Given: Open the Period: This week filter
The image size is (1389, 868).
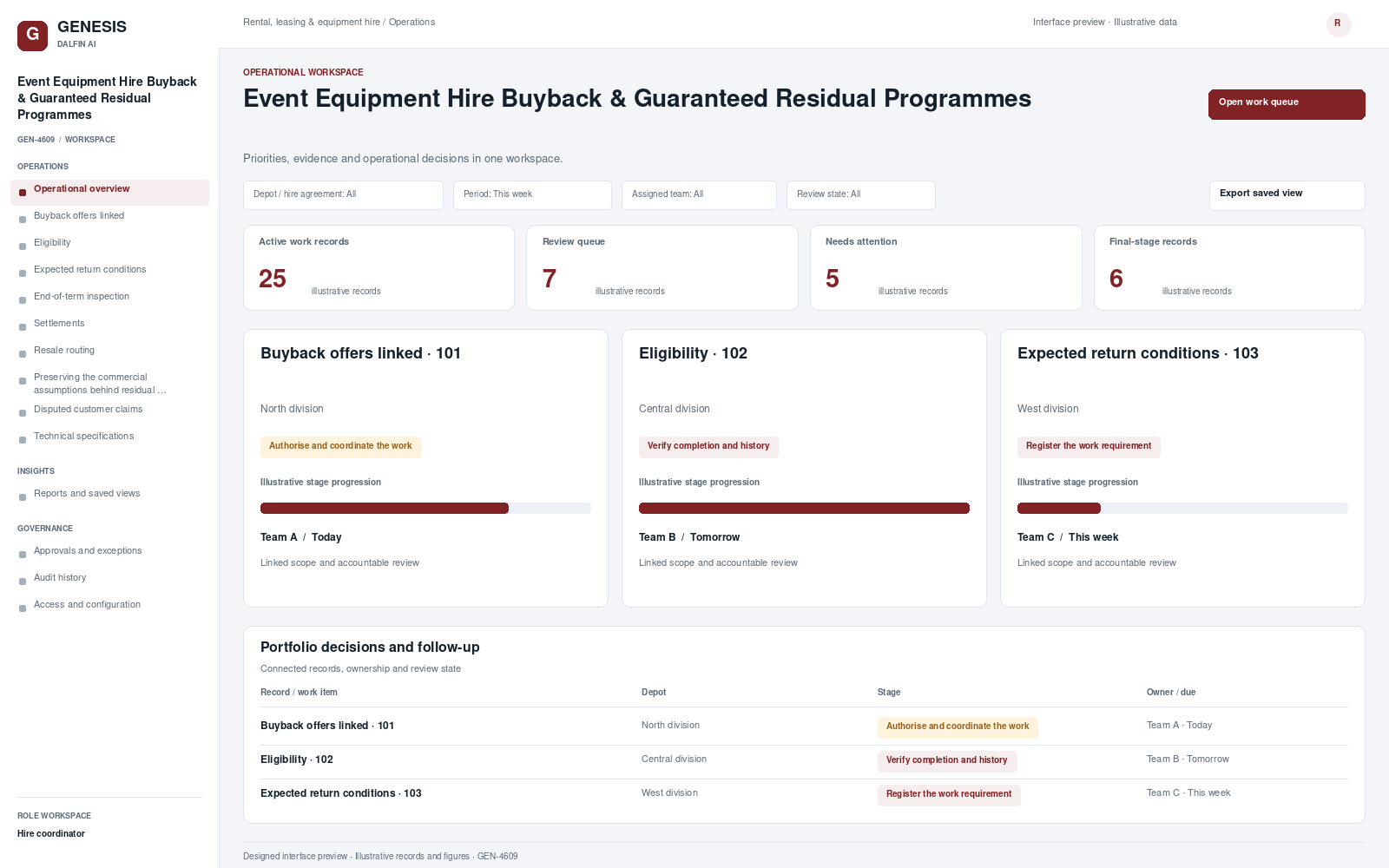Looking at the screenshot, I should (532, 195).
